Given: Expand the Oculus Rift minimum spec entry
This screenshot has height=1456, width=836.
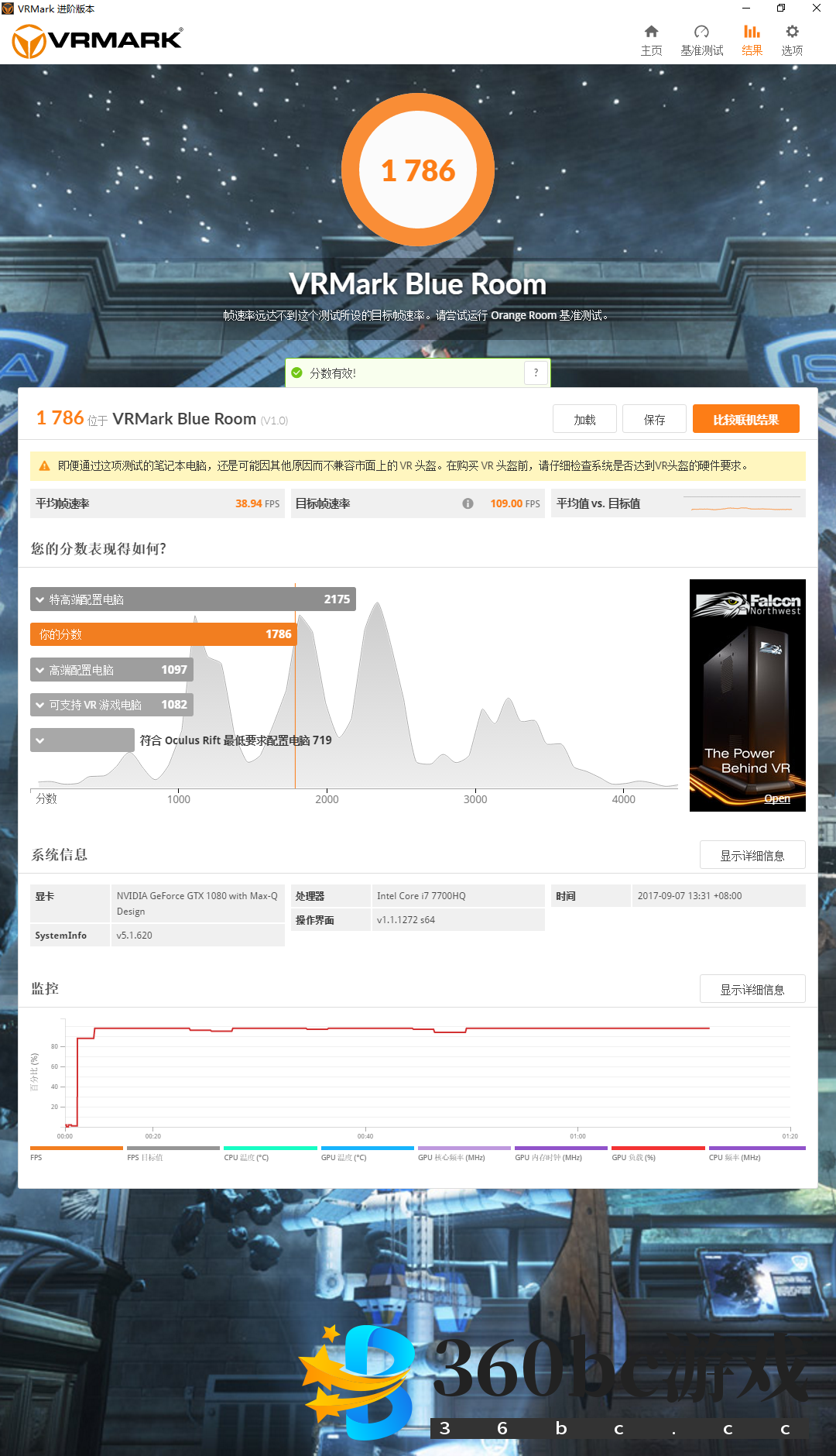Looking at the screenshot, I should (40, 740).
